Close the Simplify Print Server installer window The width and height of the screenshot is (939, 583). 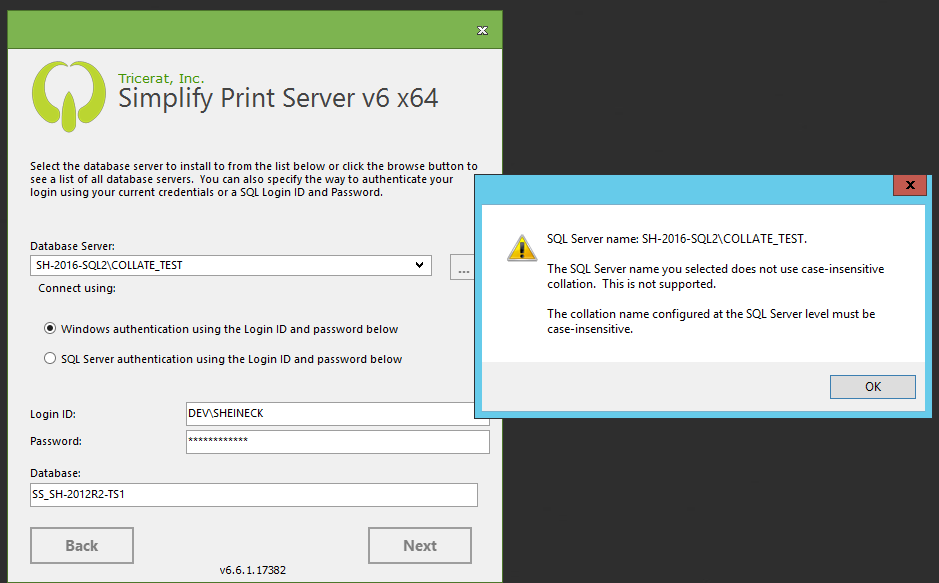(482, 30)
